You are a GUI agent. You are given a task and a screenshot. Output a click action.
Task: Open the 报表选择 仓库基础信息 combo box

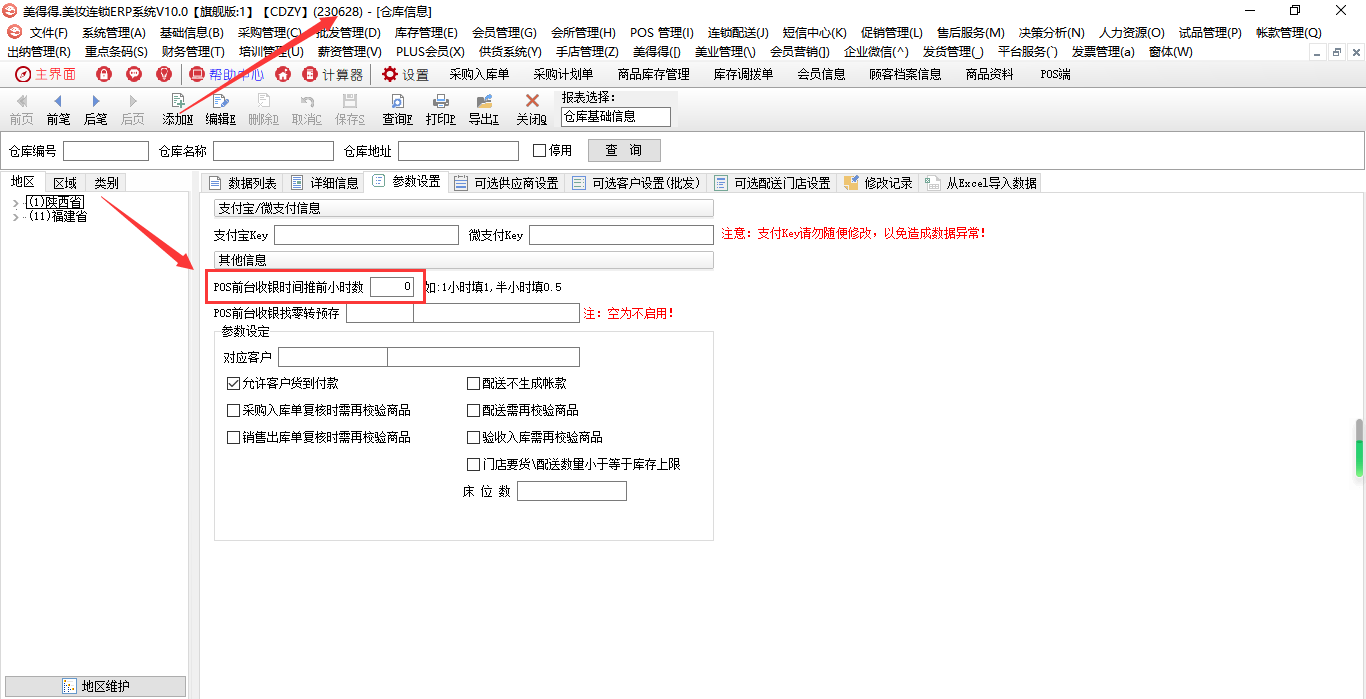(x=615, y=117)
